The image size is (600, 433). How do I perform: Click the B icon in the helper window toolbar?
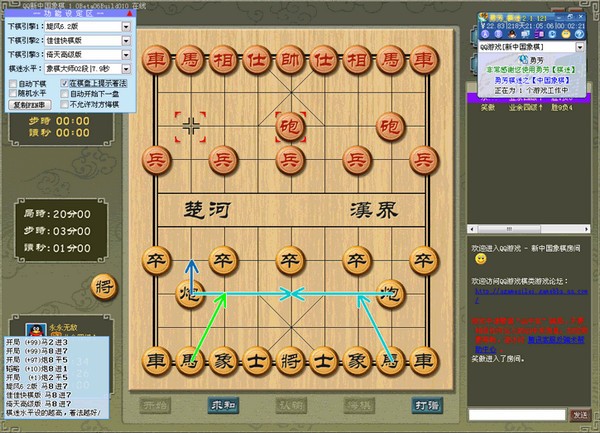(x=498, y=34)
